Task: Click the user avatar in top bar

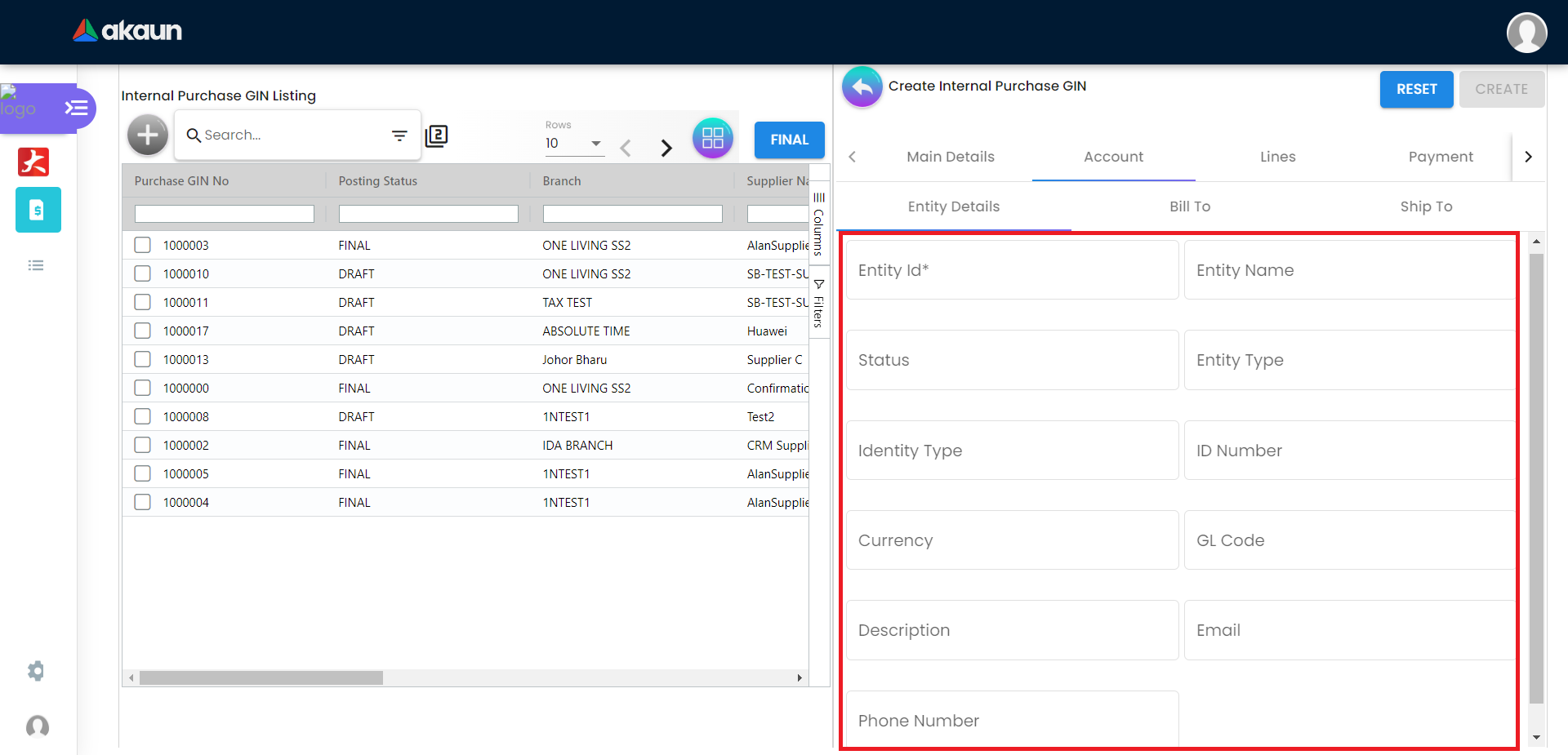Action: coord(1526,33)
